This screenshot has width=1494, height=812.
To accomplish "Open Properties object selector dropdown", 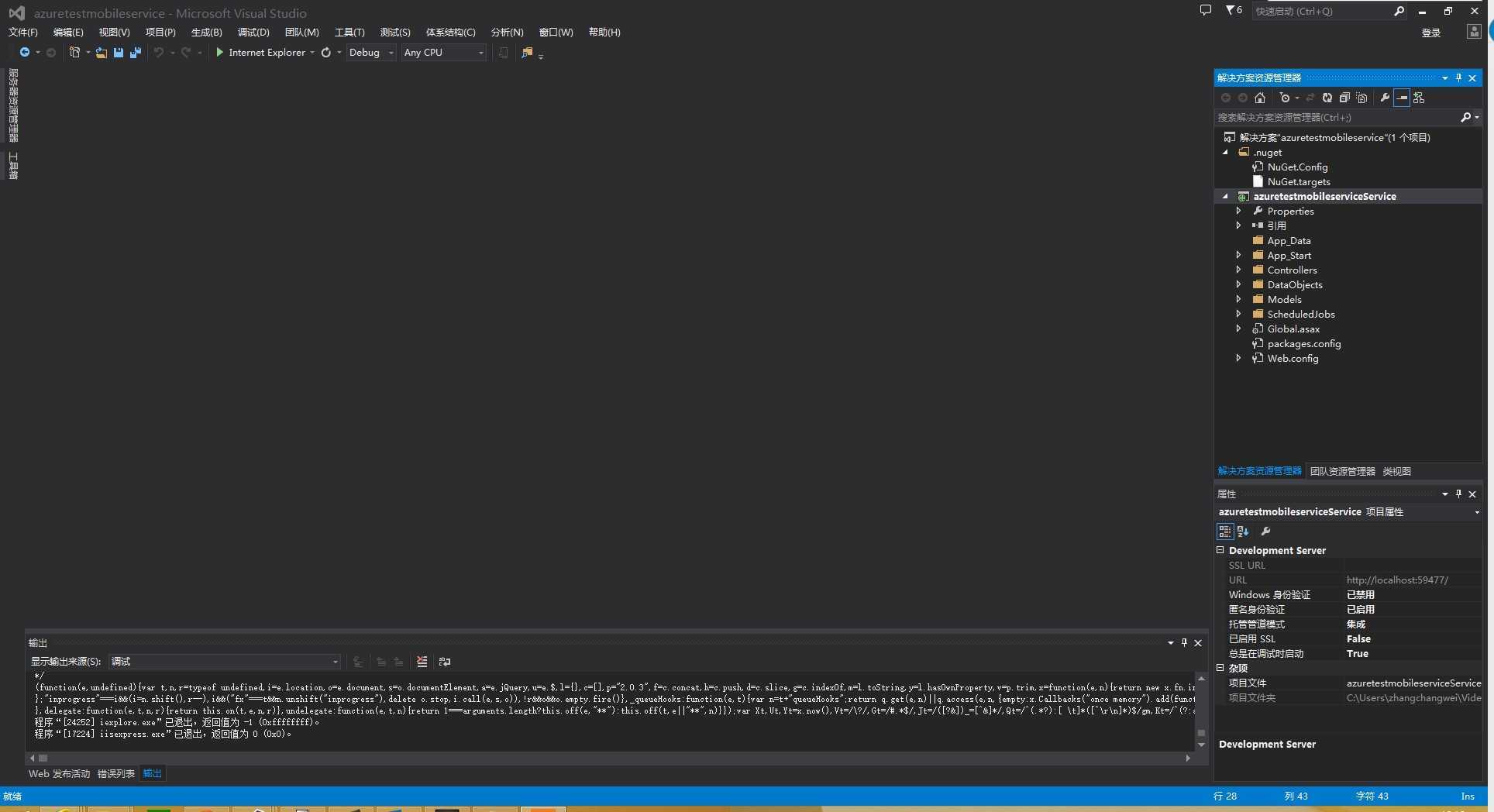I will [x=1476, y=512].
